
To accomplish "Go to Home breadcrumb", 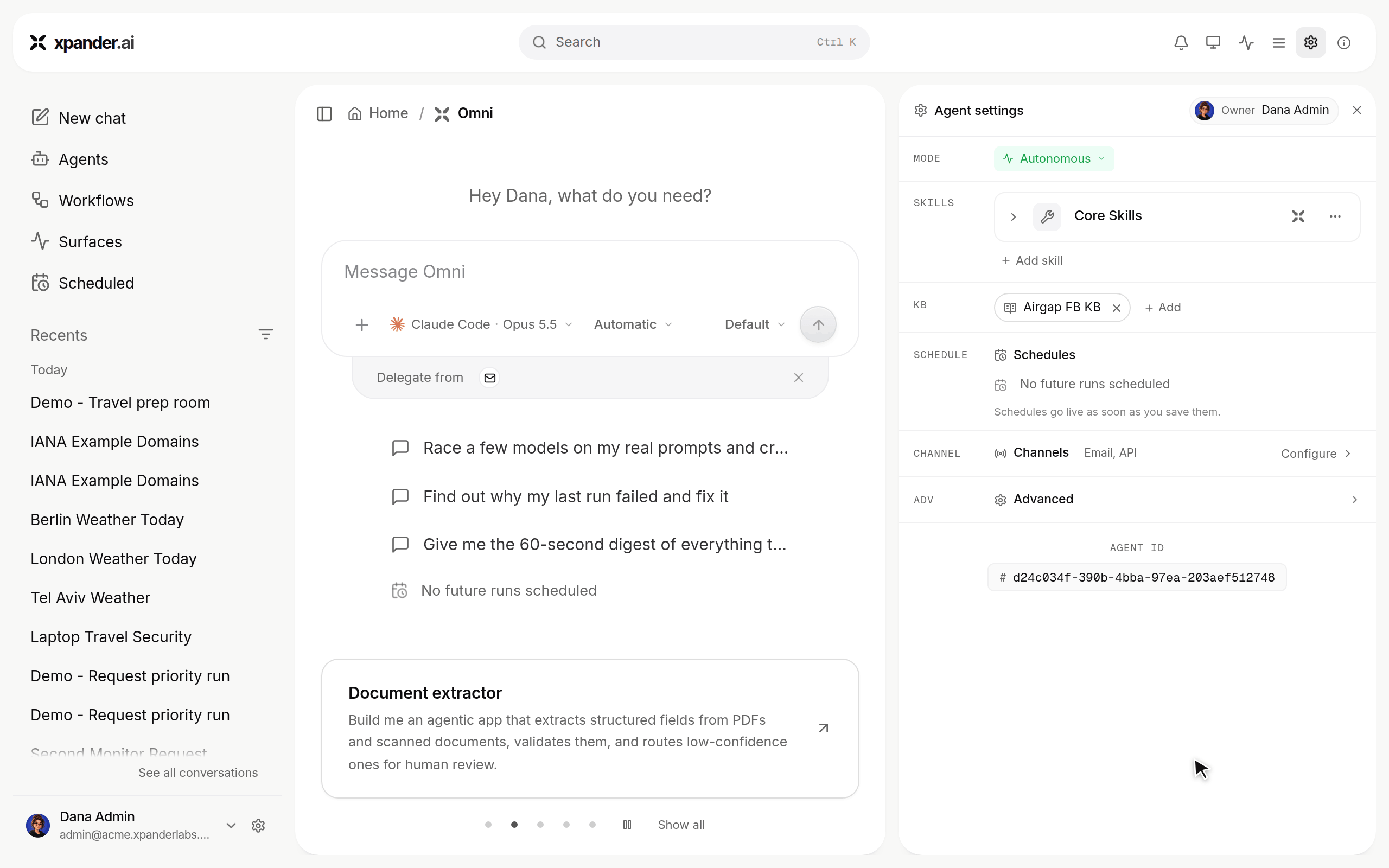I will click(x=378, y=114).
